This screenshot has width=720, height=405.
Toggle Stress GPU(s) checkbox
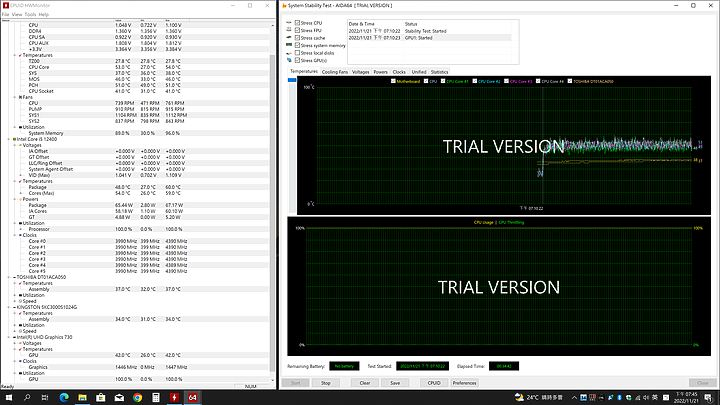point(298,60)
